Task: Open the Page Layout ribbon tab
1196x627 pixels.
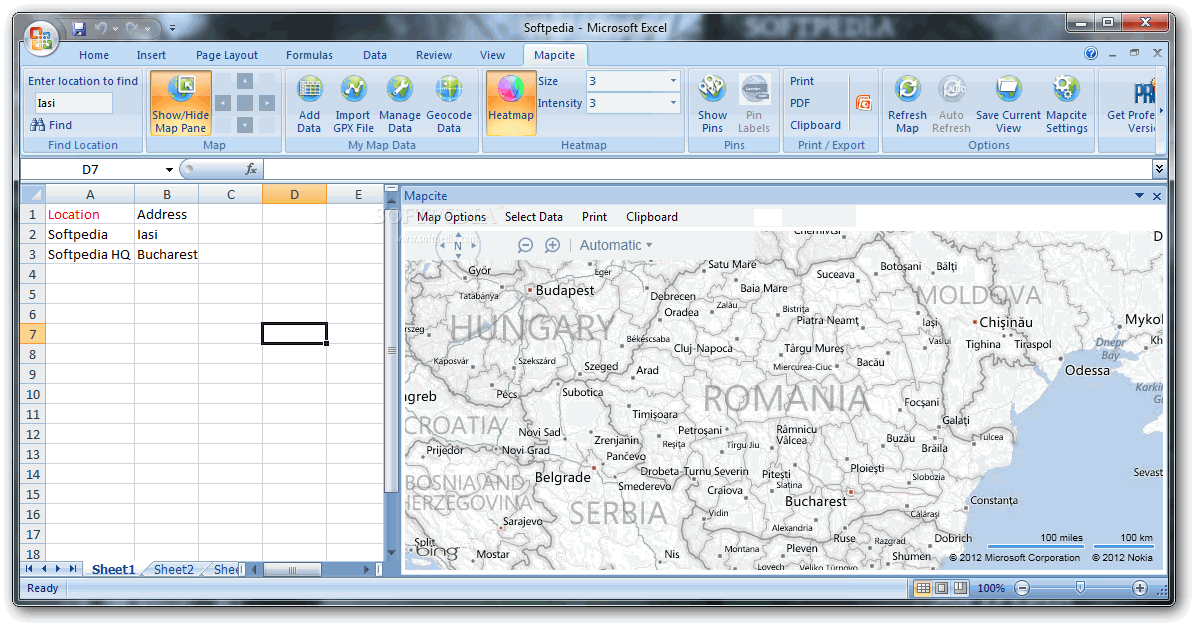Action: (x=227, y=55)
